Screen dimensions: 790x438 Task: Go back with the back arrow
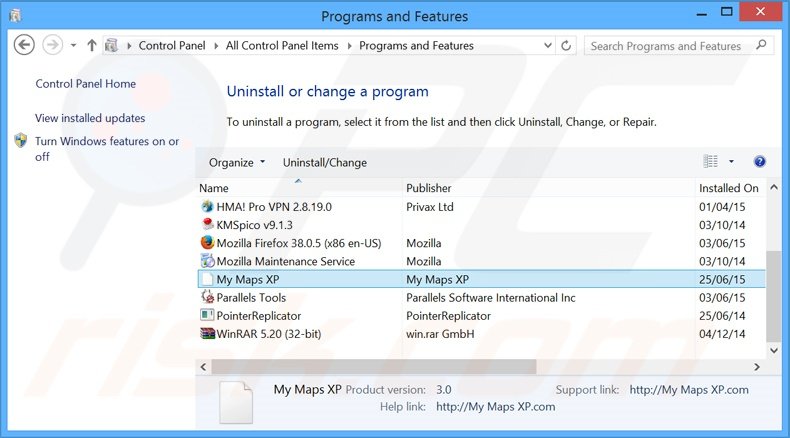[24, 45]
